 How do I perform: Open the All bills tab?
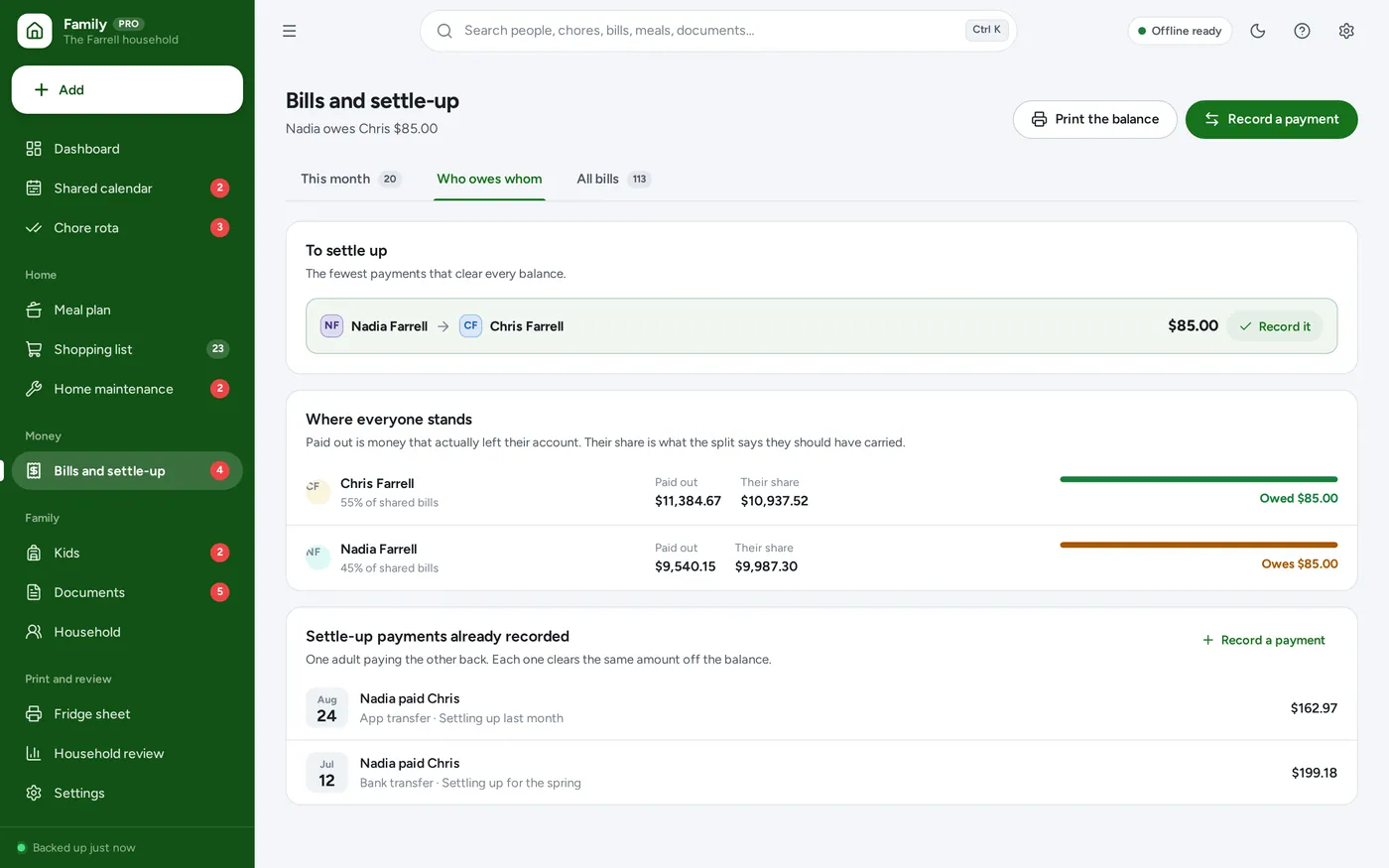pyautogui.click(x=613, y=180)
